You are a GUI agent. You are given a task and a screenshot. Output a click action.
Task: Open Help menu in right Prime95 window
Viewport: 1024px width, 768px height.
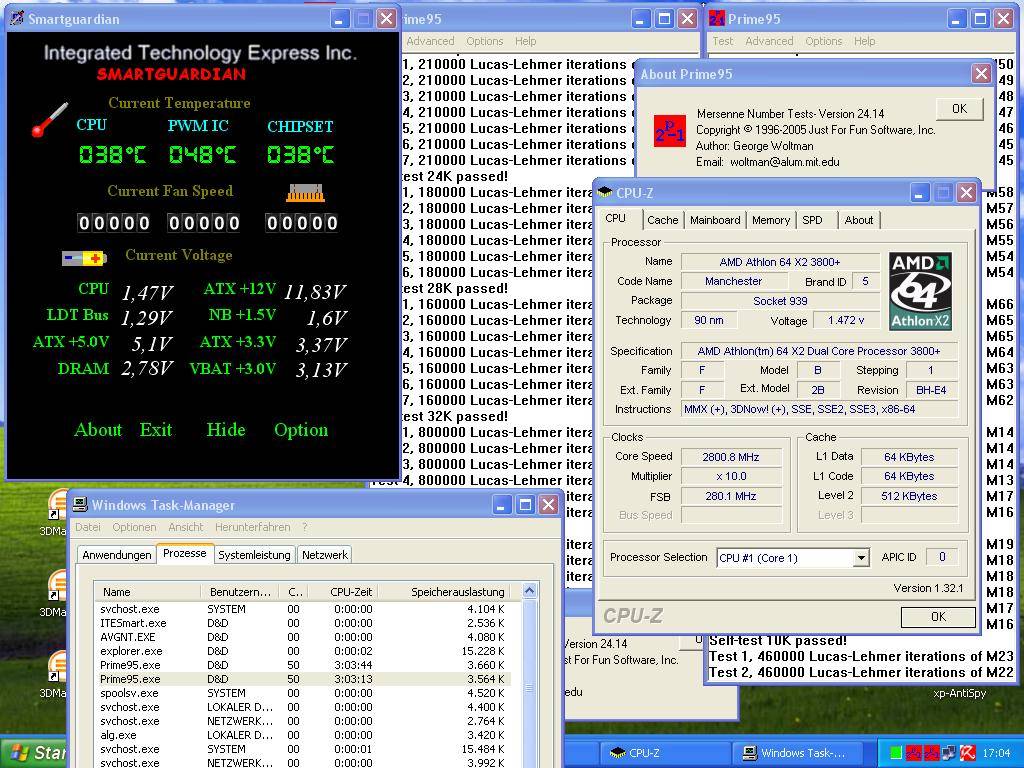[x=864, y=40]
